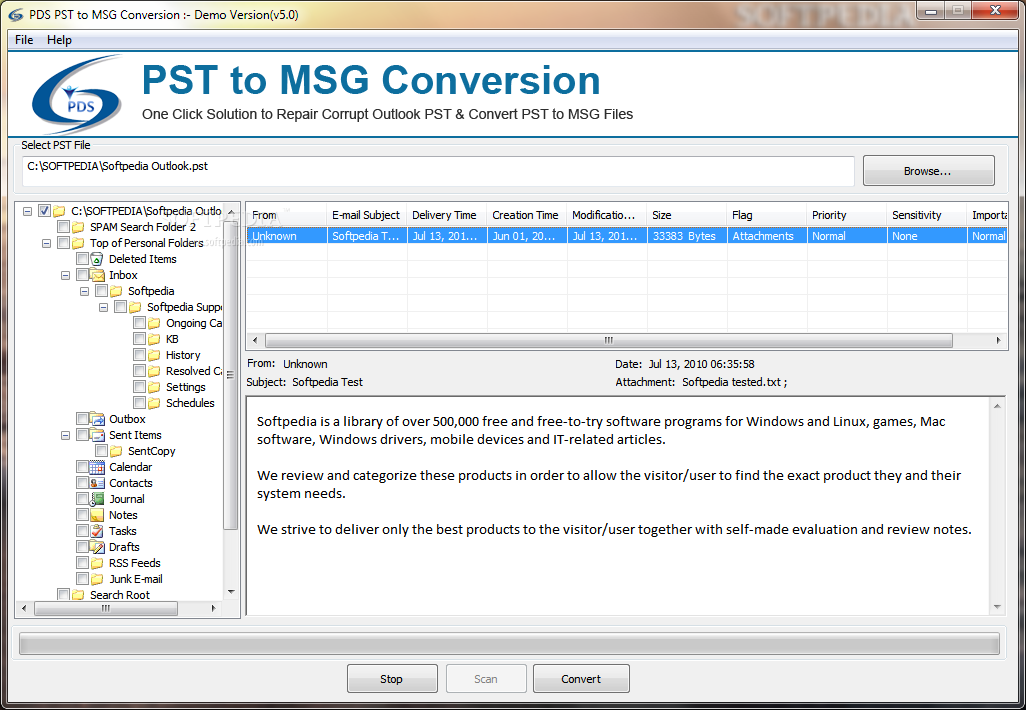Image resolution: width=1026 pixels, height=710 pixels.
Task: Check the Calendar checkbox
Action: coord(82,467)
